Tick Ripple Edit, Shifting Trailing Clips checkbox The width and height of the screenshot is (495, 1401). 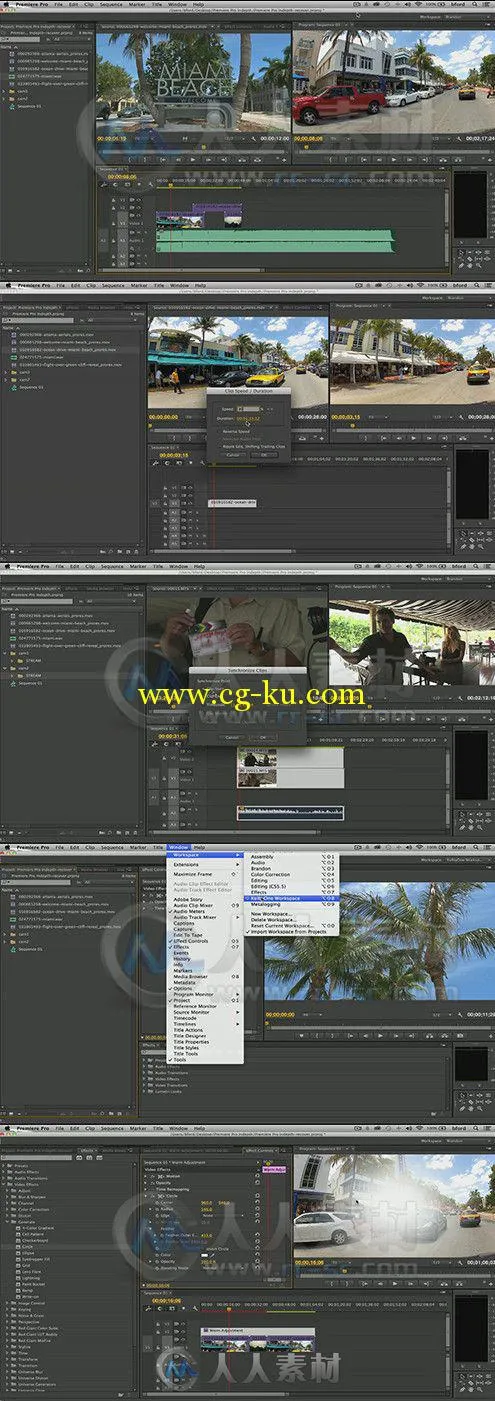click(220, 445)
